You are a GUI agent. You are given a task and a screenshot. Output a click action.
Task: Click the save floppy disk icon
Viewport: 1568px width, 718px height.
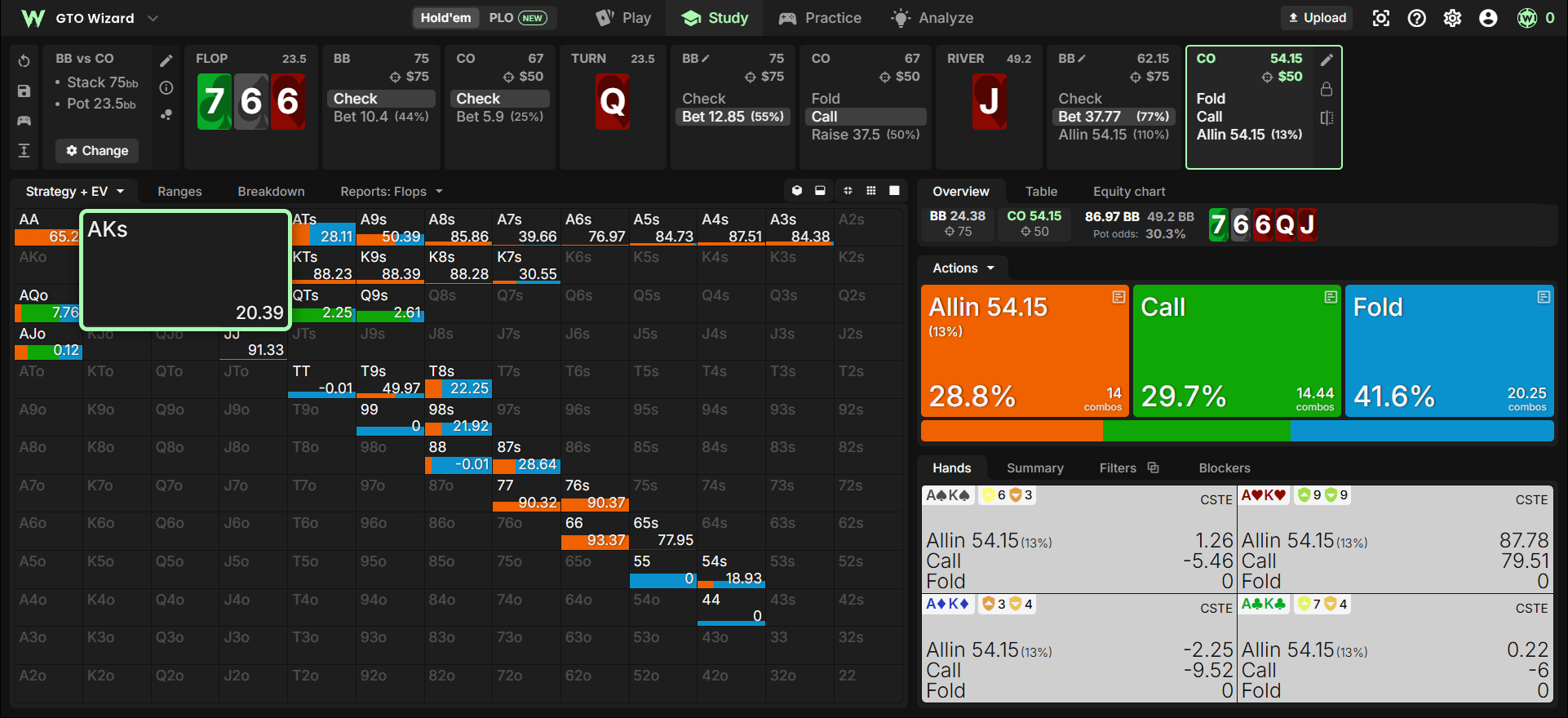[x=24, y=91]
